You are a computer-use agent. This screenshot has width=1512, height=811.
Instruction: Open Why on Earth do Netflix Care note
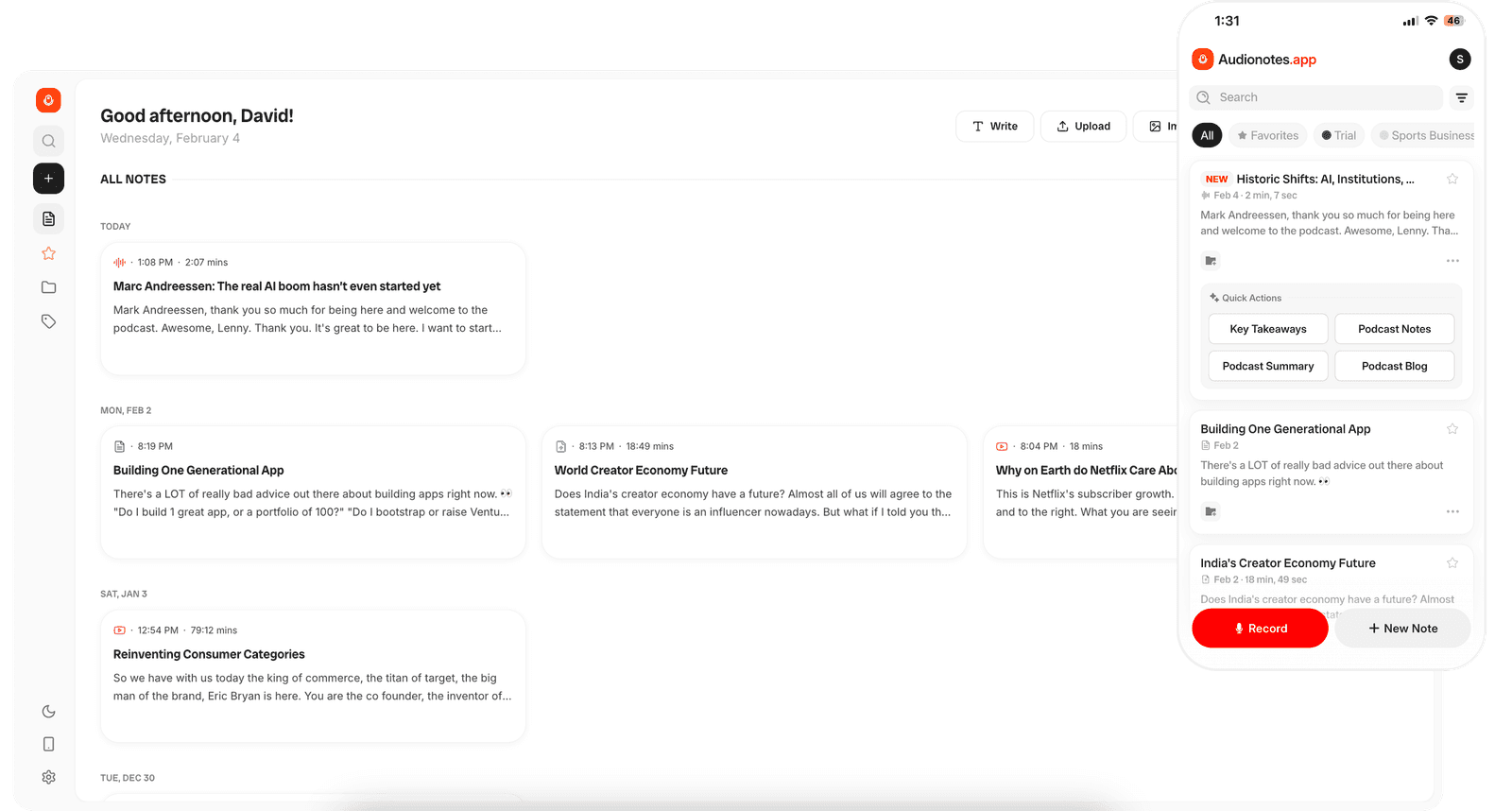(1081, 492)
